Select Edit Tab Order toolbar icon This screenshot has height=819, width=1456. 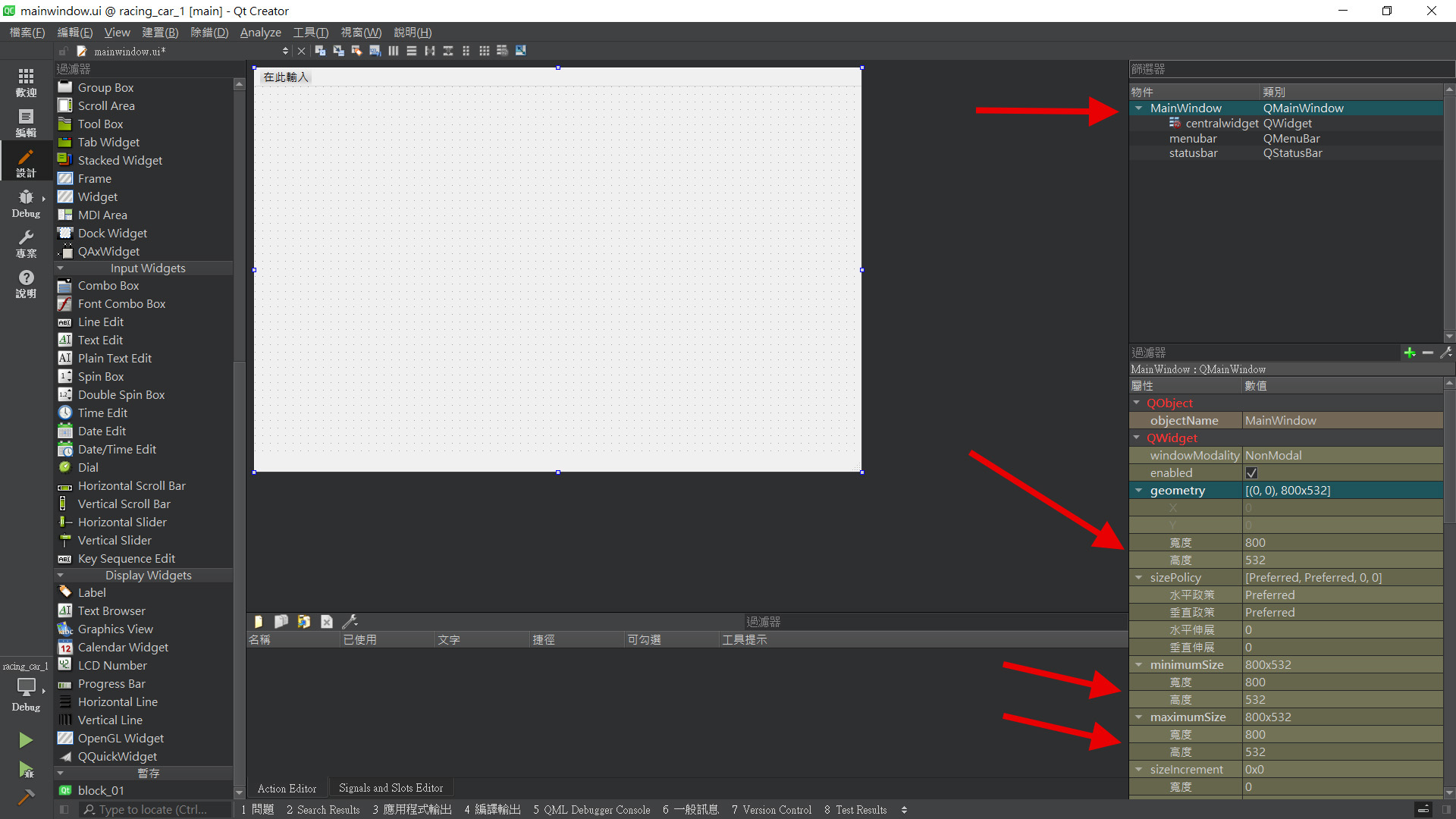(375, 51)
